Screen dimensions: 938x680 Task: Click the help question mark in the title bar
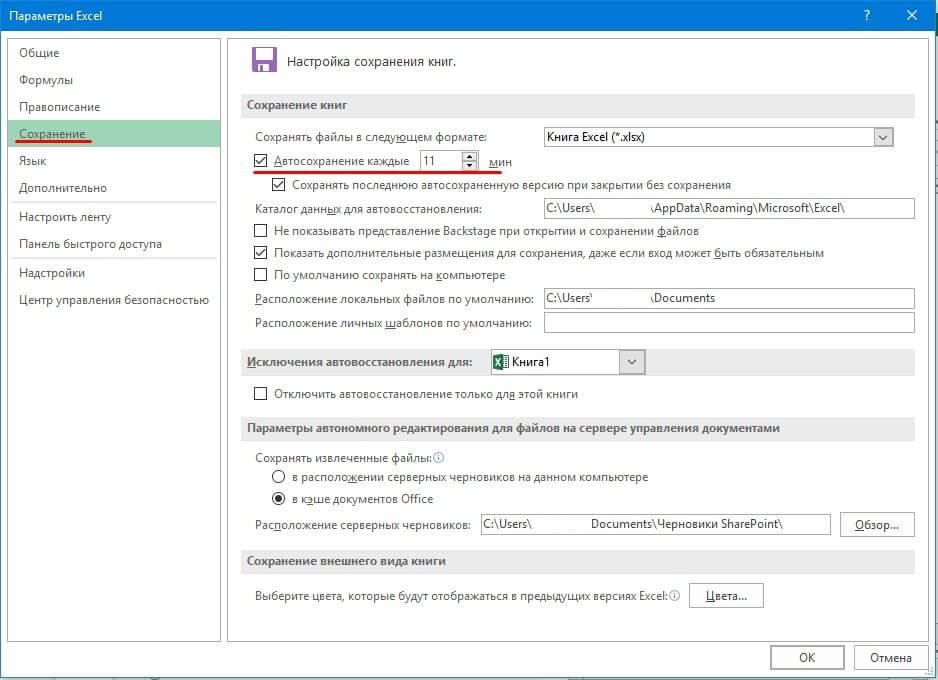pos(867,15)
